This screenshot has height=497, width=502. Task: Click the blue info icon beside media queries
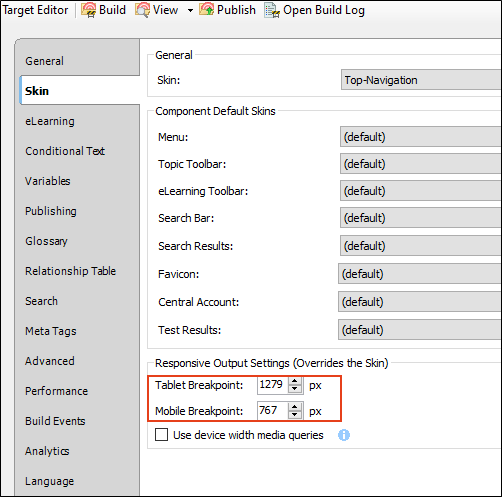344,435
